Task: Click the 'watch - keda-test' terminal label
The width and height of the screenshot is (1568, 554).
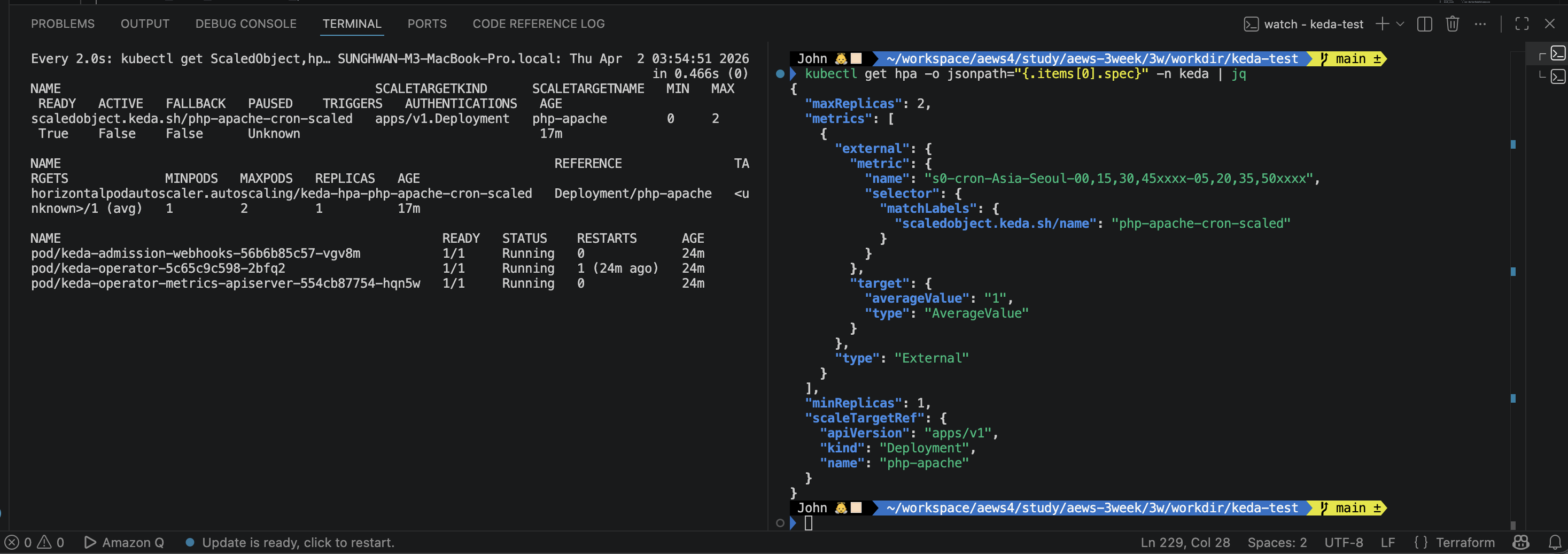Action: coord(1303,25)
